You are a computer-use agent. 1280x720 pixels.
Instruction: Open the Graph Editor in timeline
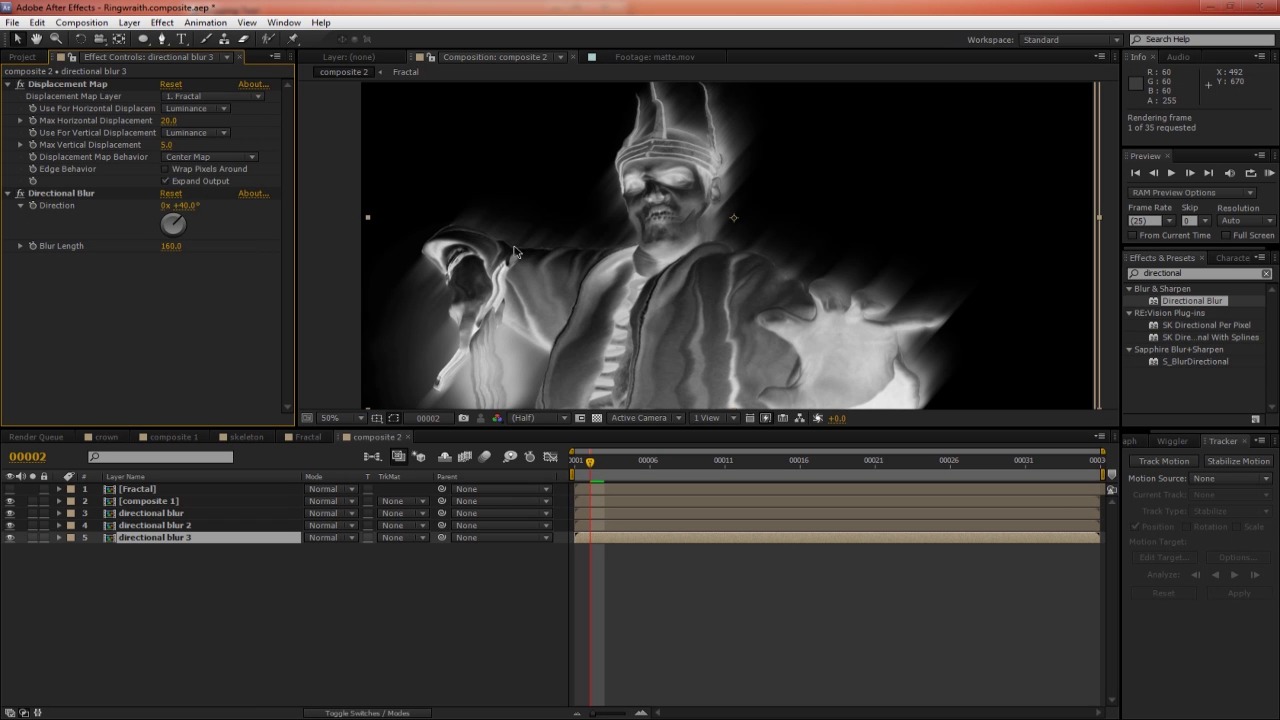[550, 457]
